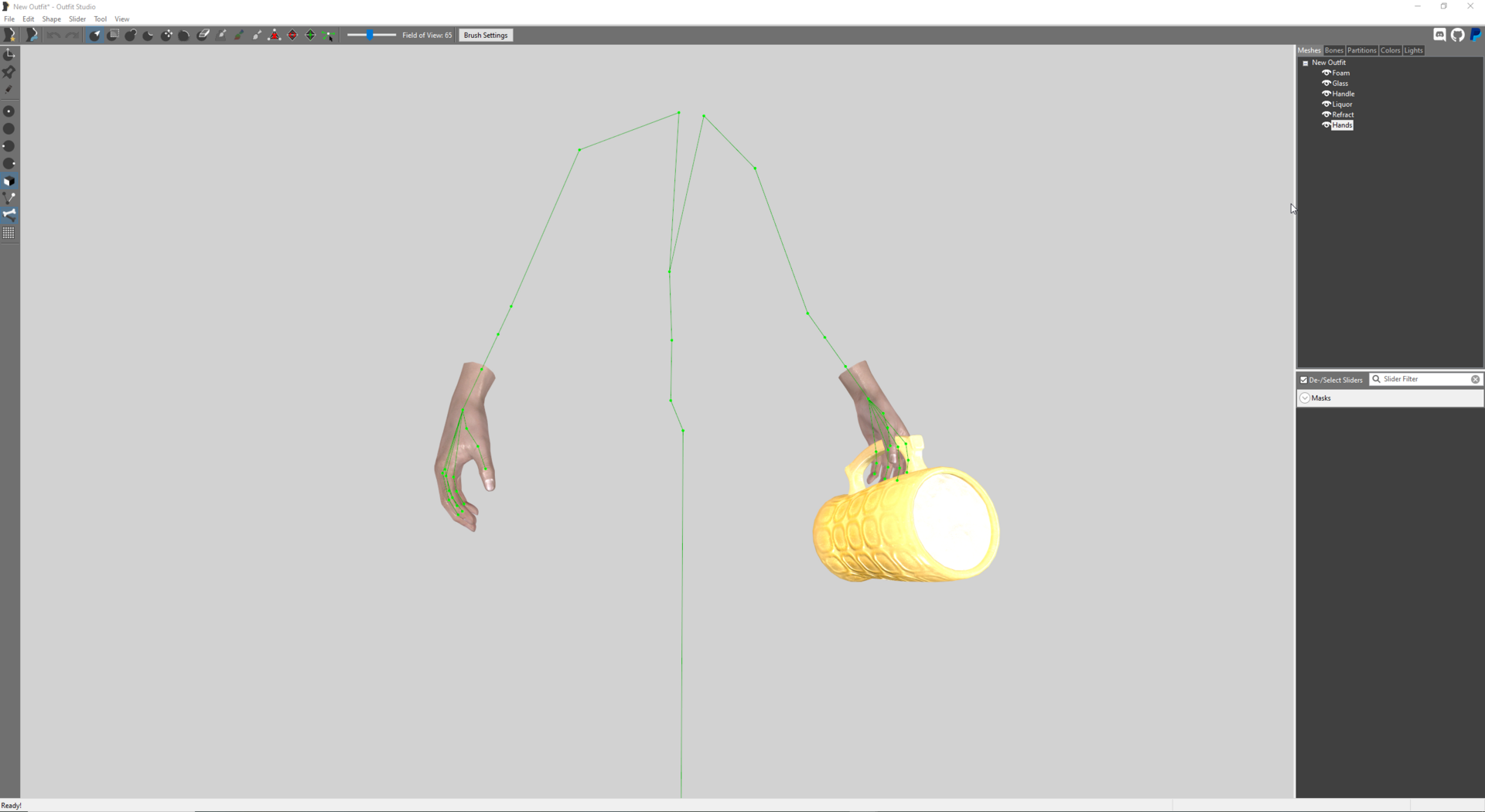This screenshot has height=812, width=1485.
Task: Select the Liquor mesh row
Action: click(1343, 104)
